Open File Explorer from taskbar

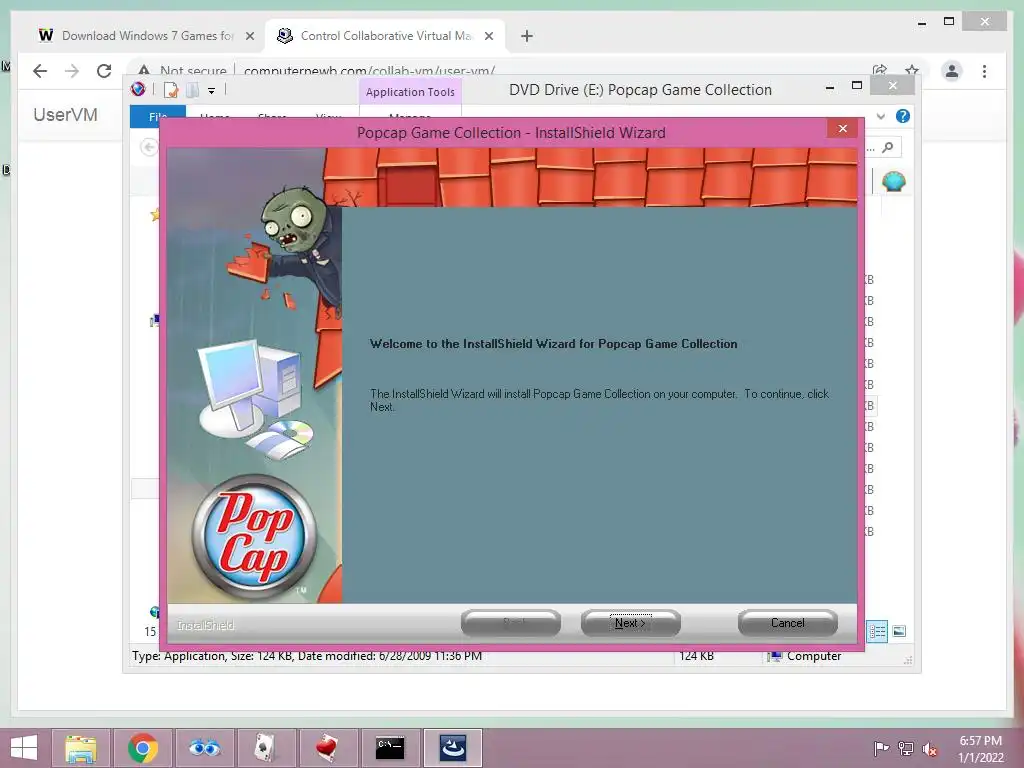(x=81, y=748)
